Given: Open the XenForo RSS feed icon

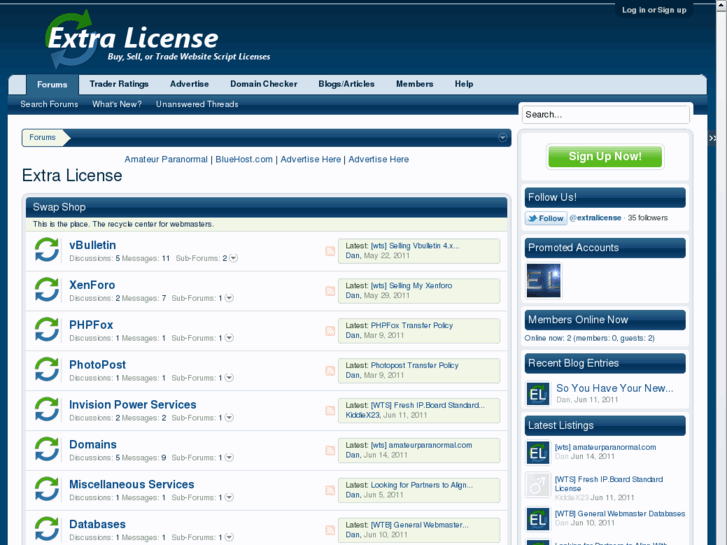Looking at the screenshot, I should [330, 291].
